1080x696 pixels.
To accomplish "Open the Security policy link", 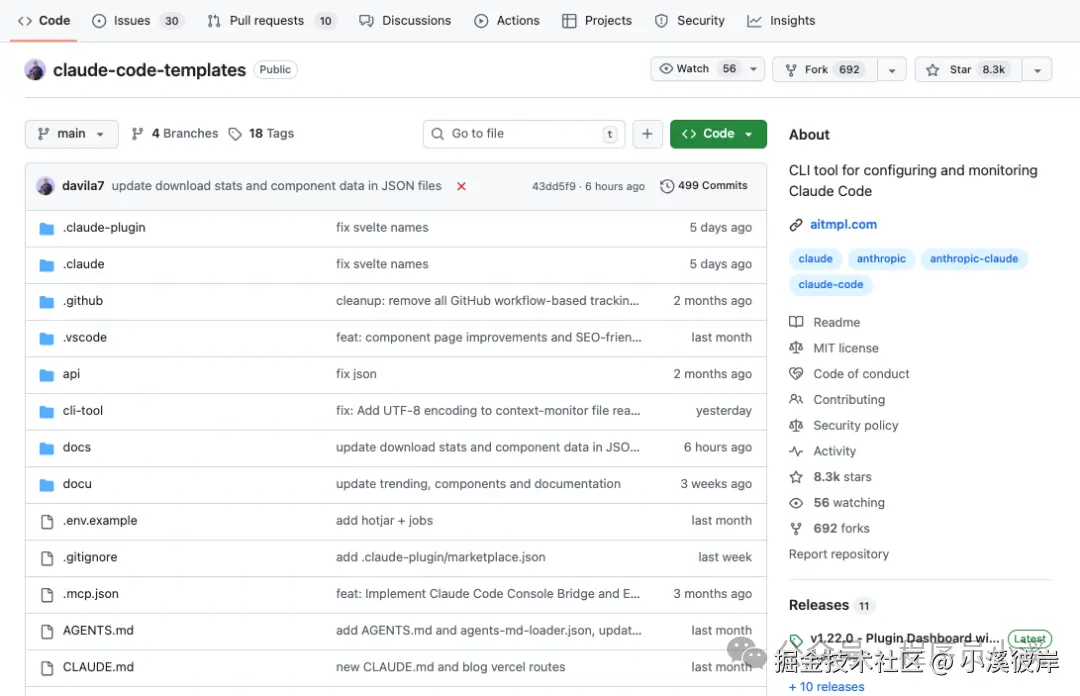I will pyautogui.click(x=844, y=425).
